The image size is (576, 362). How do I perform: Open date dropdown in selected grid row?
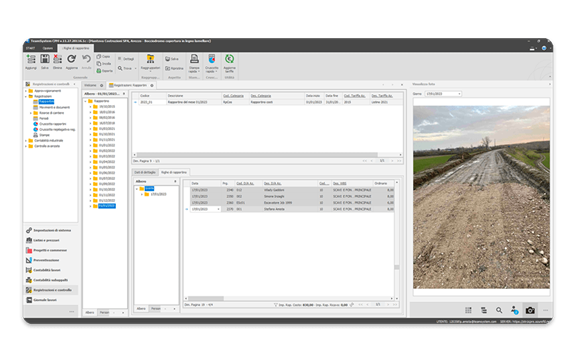click(219, 209)
